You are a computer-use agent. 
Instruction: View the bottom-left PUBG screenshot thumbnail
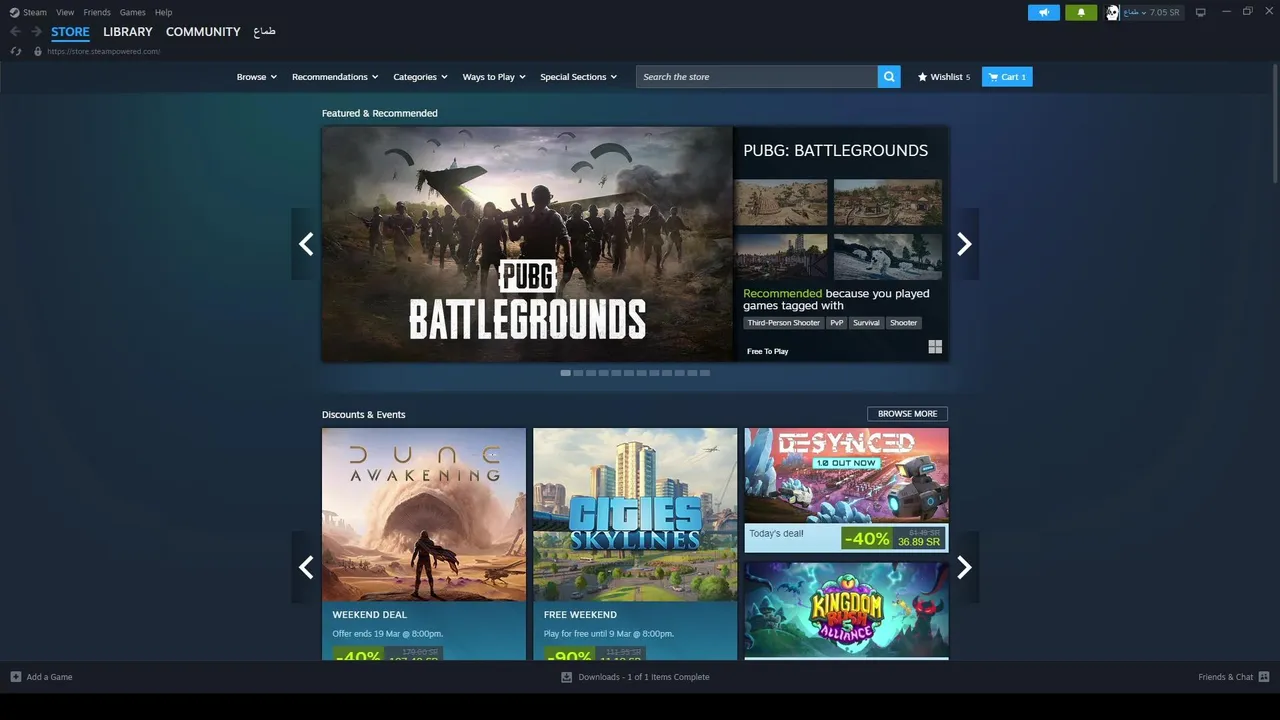[x=781, y=257]
